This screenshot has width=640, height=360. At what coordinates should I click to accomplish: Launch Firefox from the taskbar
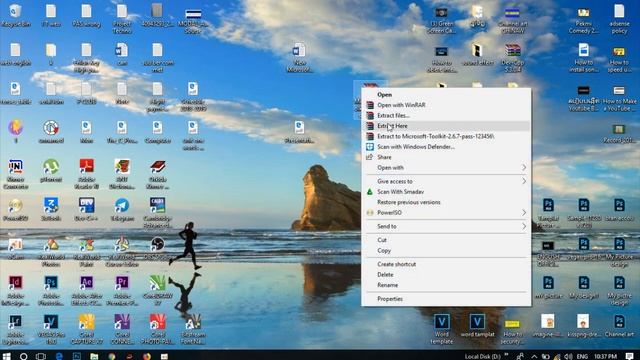point(147,356)
